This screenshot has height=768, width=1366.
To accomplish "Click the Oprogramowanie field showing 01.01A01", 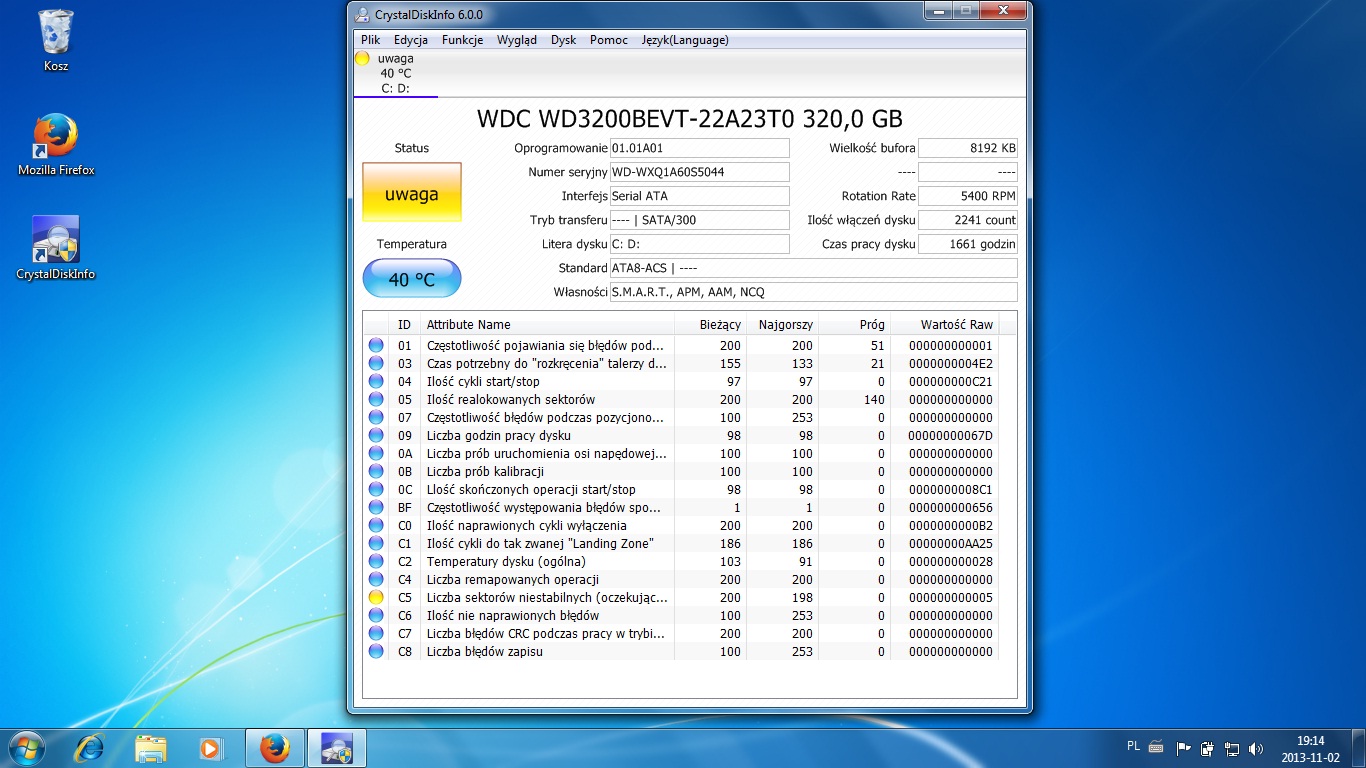I will coord(699,148).
